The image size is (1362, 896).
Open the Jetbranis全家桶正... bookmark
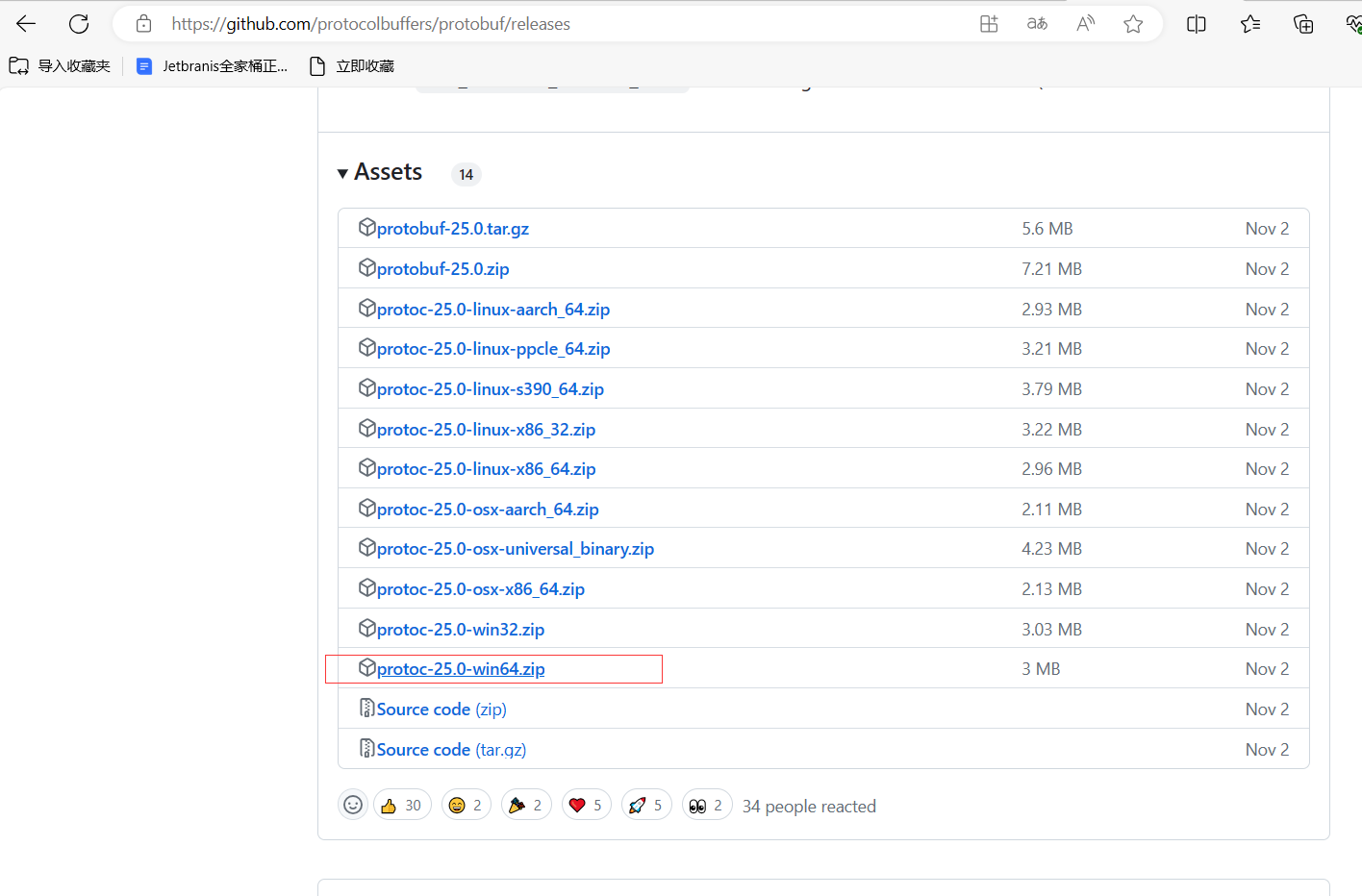click(x=212, y=65)
